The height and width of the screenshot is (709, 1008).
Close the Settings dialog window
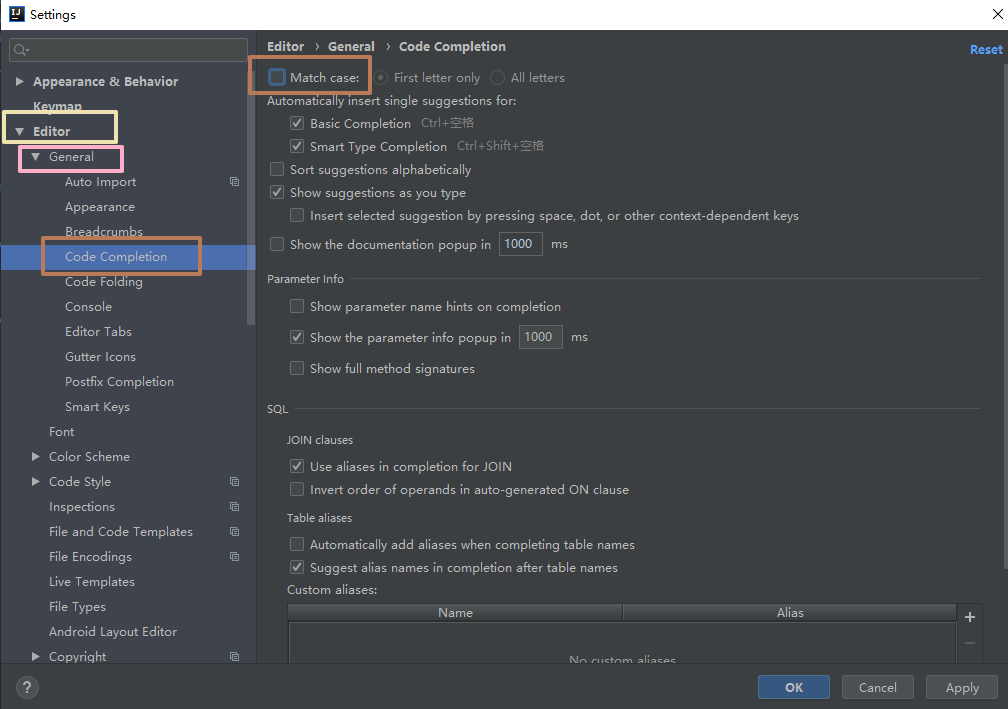997,14
